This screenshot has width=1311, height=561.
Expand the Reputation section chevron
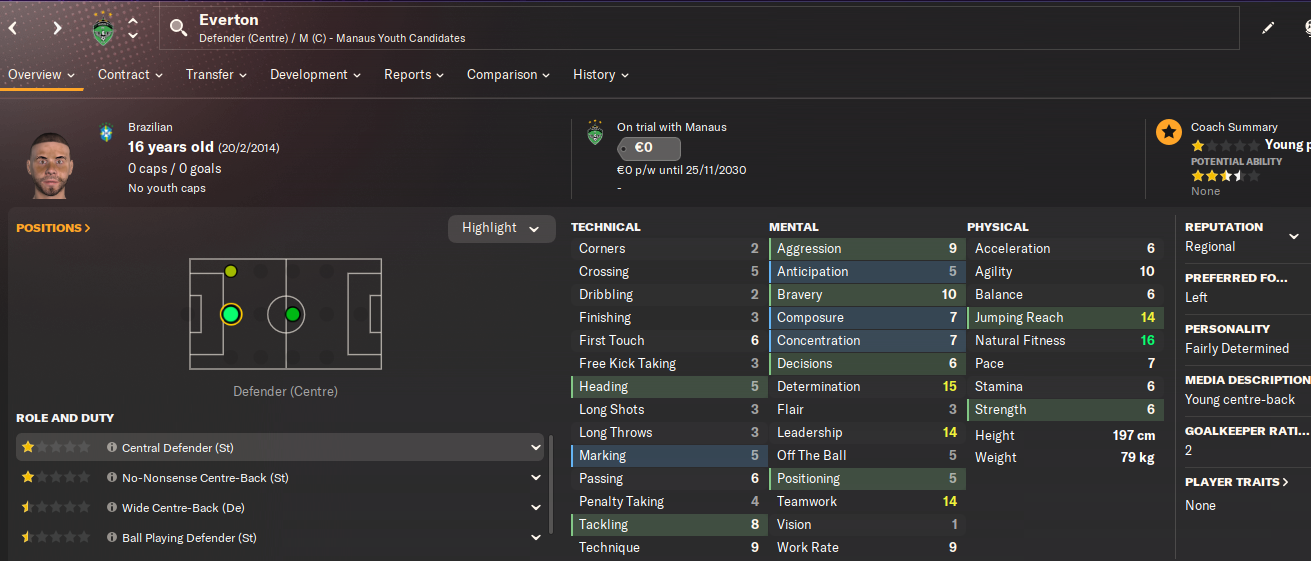[1293, 237]
